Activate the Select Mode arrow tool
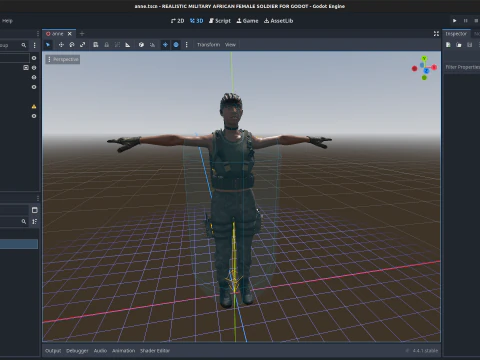This screenshot has height=360, width=480. tap(48, 45)
